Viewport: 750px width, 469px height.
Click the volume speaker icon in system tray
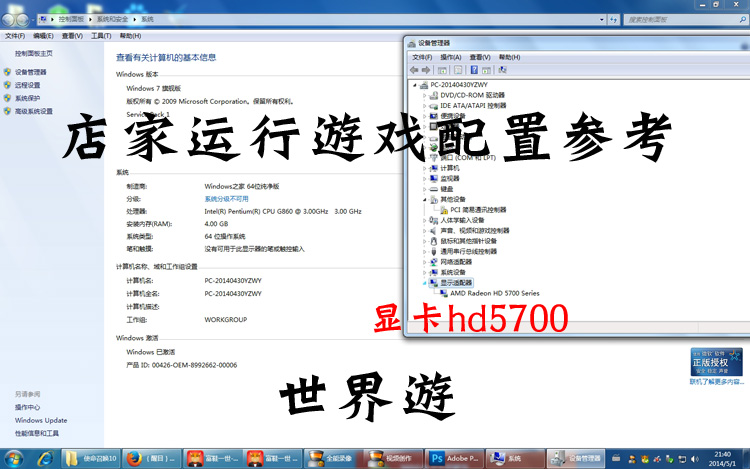pyautogui.click(x=695, y=459)
